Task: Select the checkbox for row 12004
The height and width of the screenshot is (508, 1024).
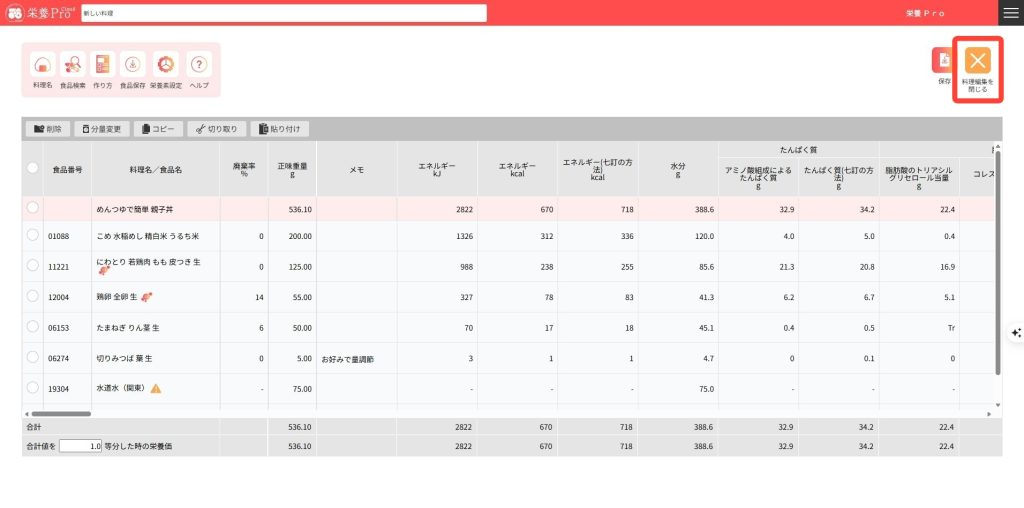Action: click(33, 296)
